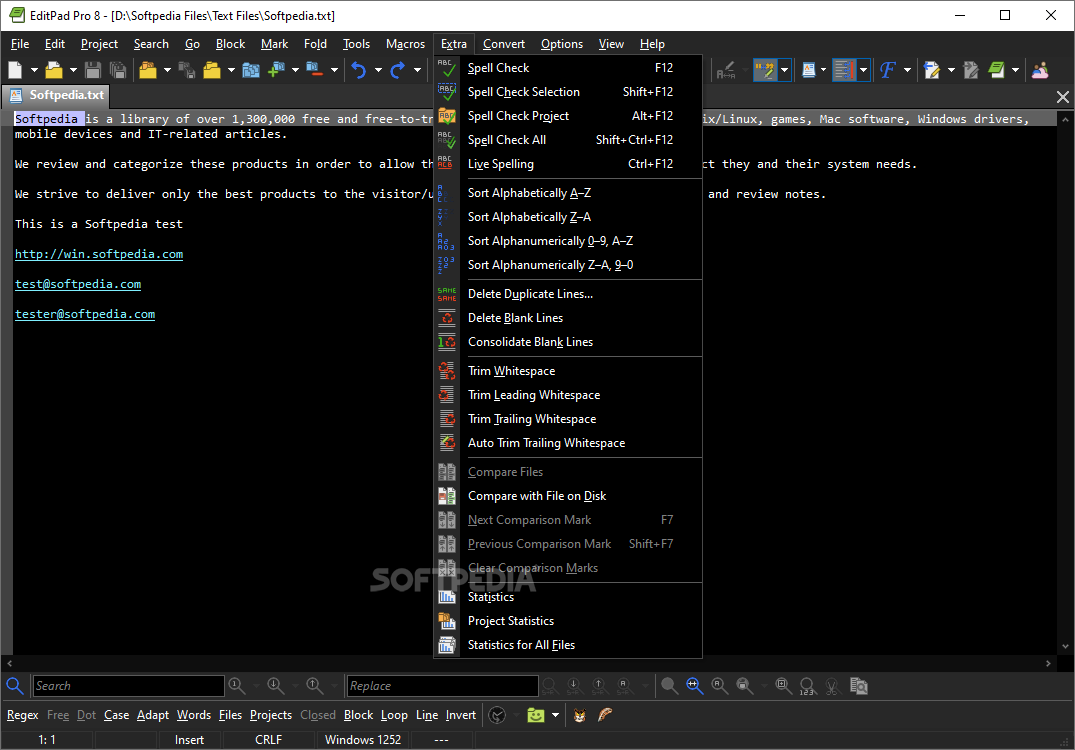
Task: Click the green notebook icon in toolbar
Action: 996,70
